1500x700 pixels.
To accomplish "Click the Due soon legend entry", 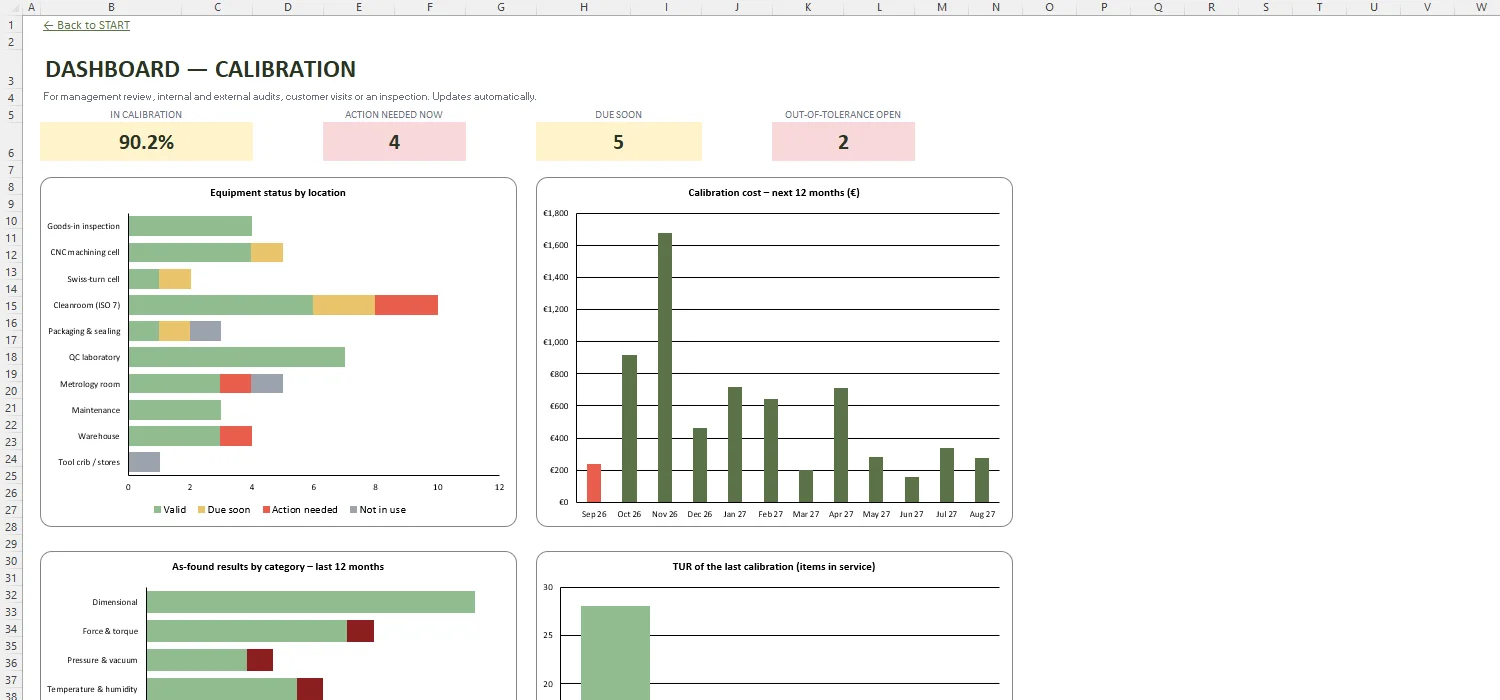I will click(224, 510).
